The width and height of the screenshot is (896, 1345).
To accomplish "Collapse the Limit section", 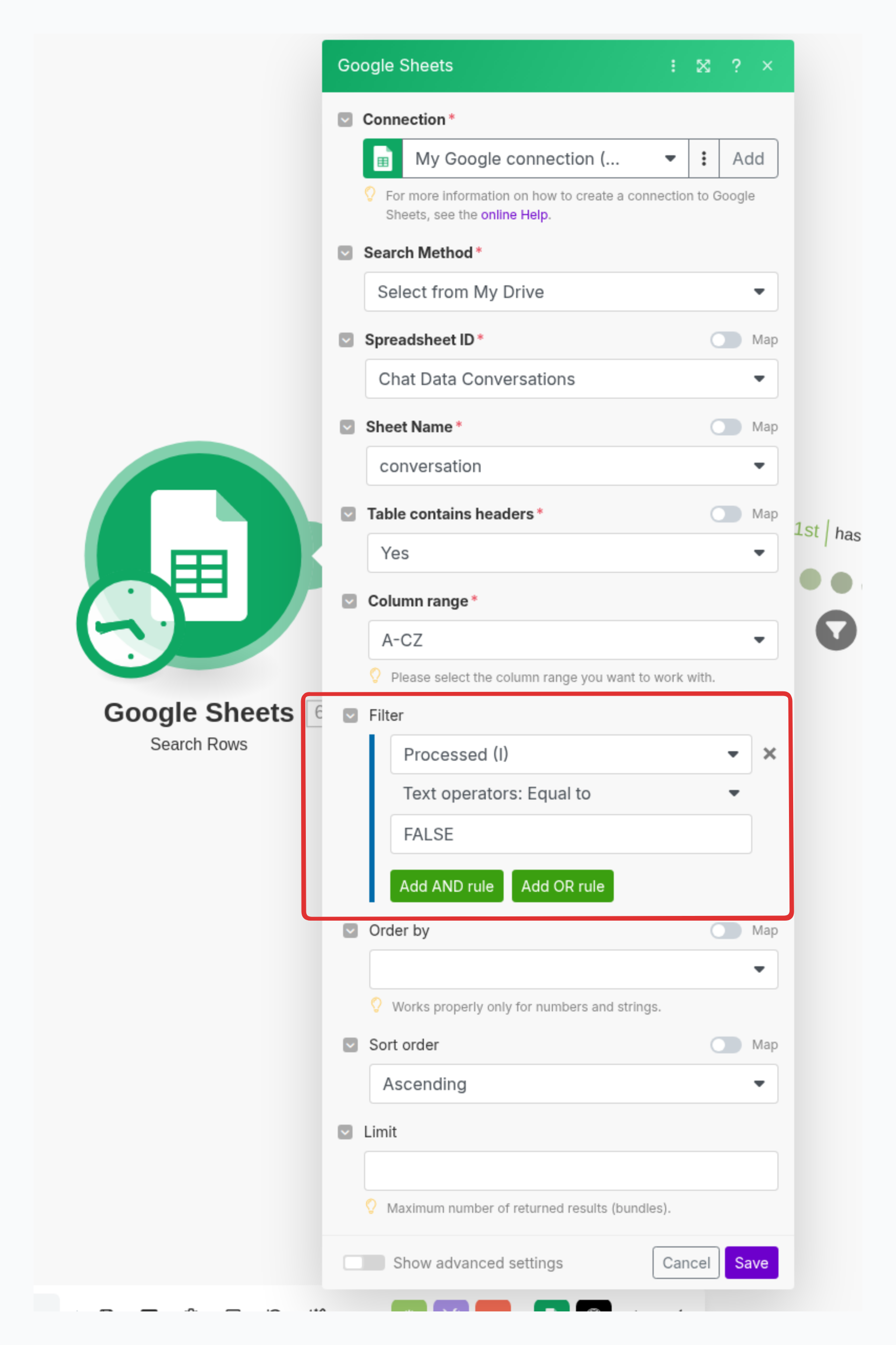I will click(345, 1132).
